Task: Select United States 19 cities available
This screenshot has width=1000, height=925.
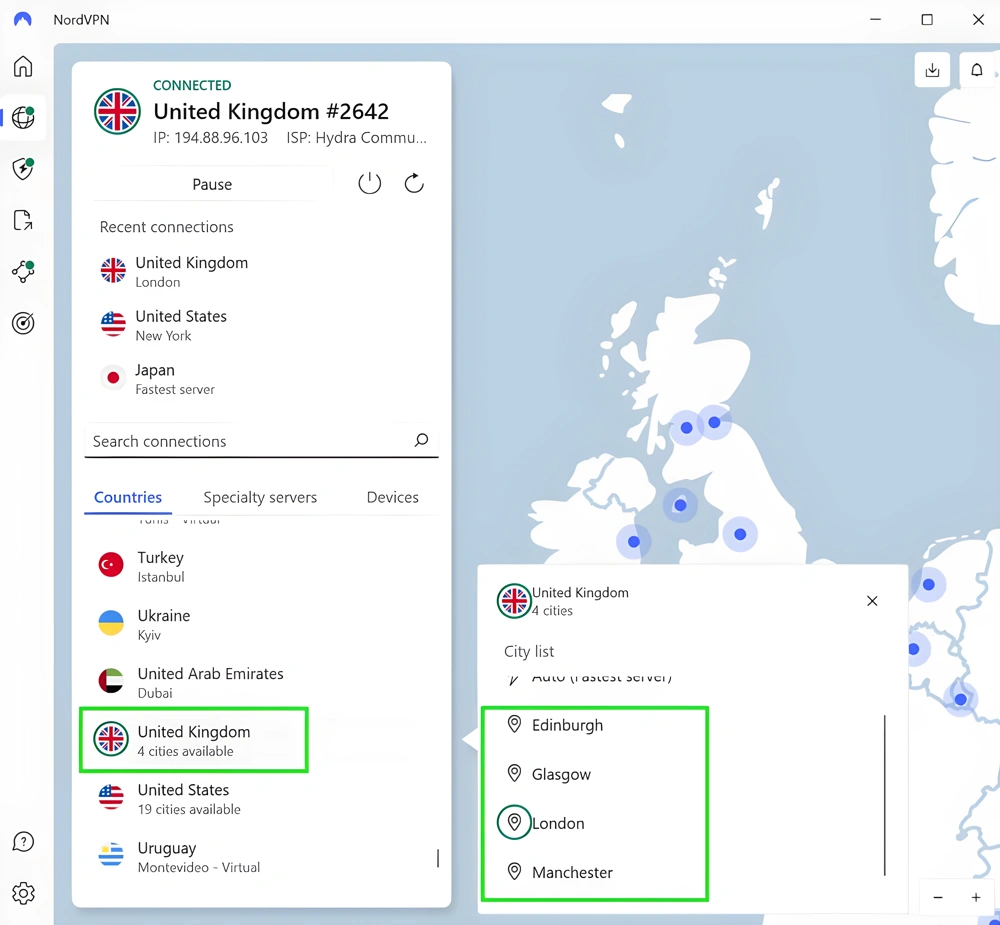Action: click(x=261, y=799)
